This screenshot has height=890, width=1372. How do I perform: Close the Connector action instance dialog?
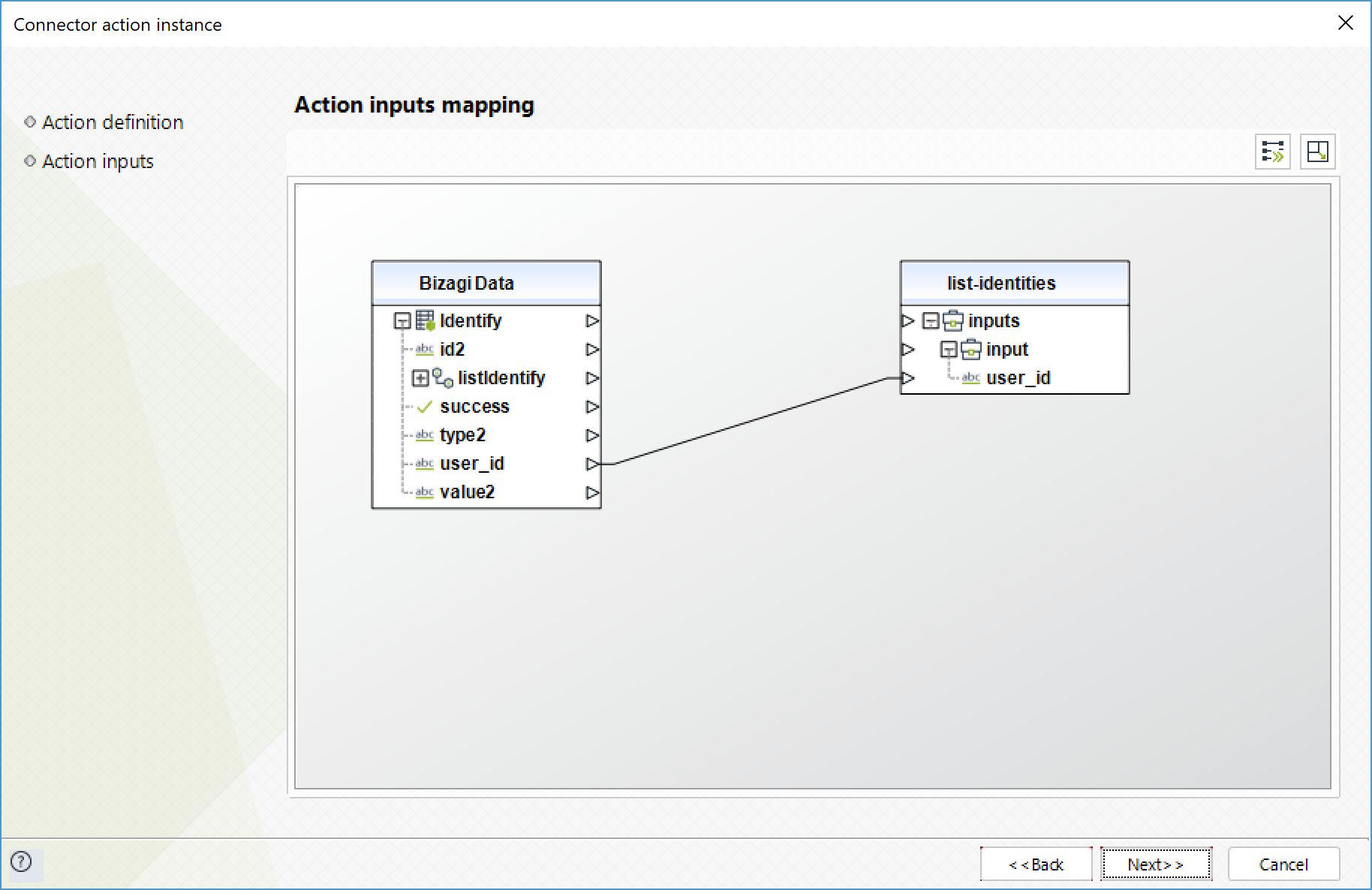point(1346,23)
